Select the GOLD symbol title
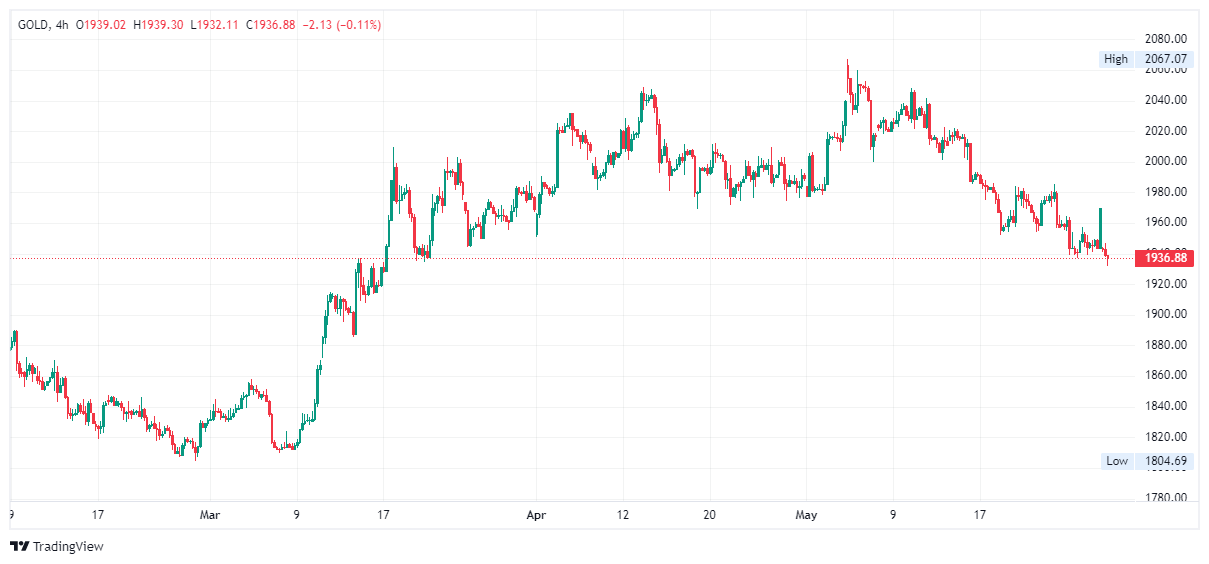Screen dimensions: 1209x564 (34, 24)
